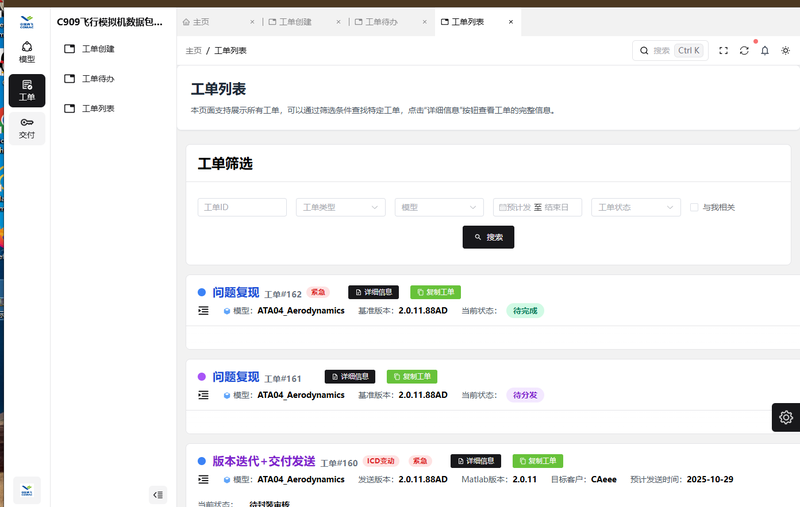
Task: Select the 工单 sidebar section
Action: tap(27, 91)
